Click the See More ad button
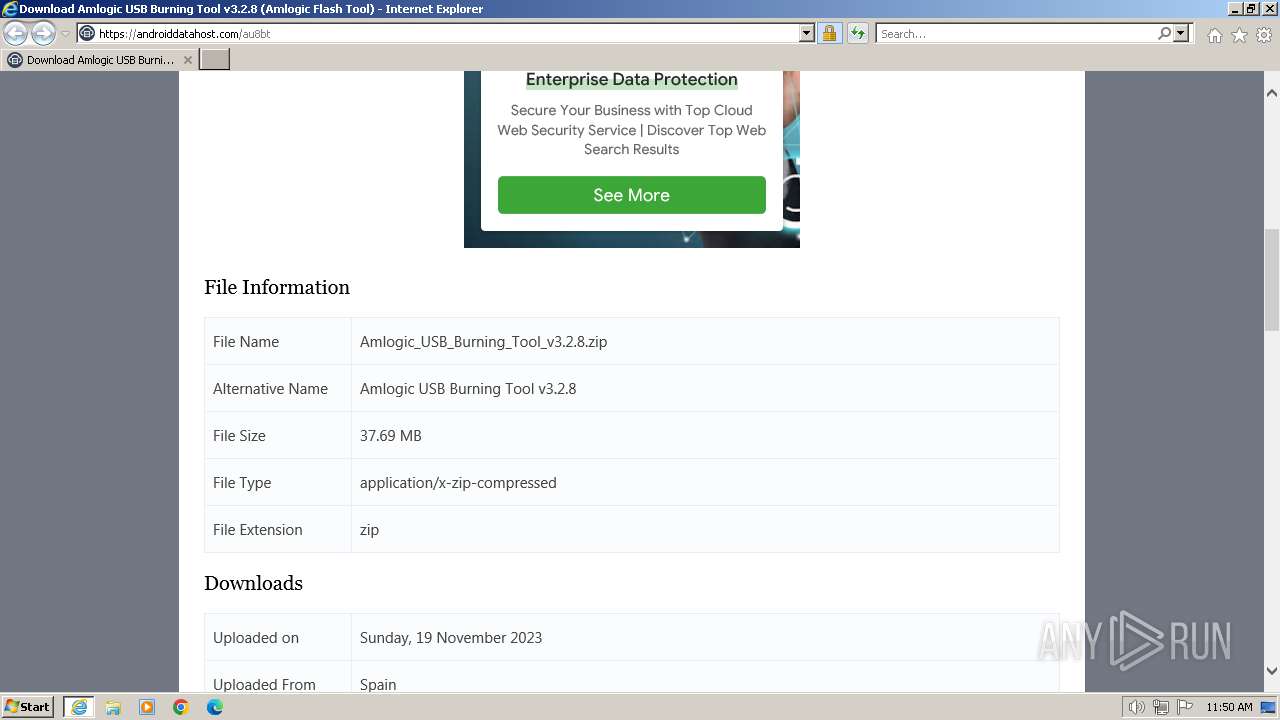Viewport: 1280px width, 720px height. (632, 195)
